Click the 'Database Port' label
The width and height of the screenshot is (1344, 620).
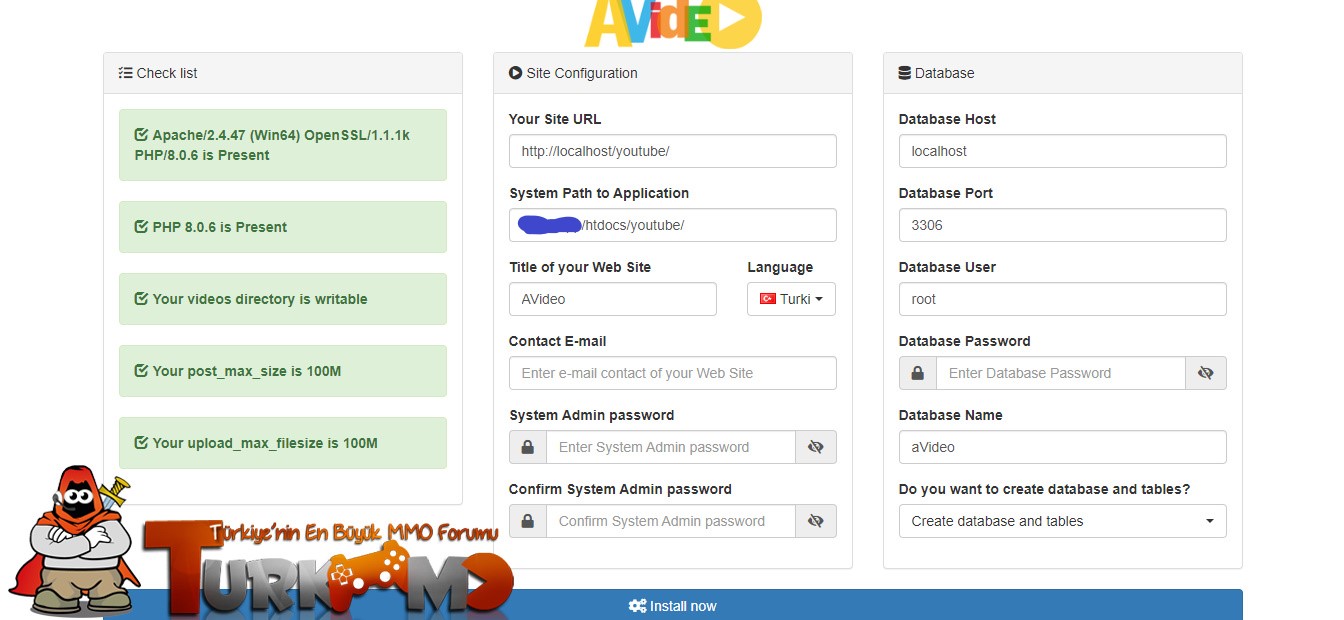coord(946,193)
